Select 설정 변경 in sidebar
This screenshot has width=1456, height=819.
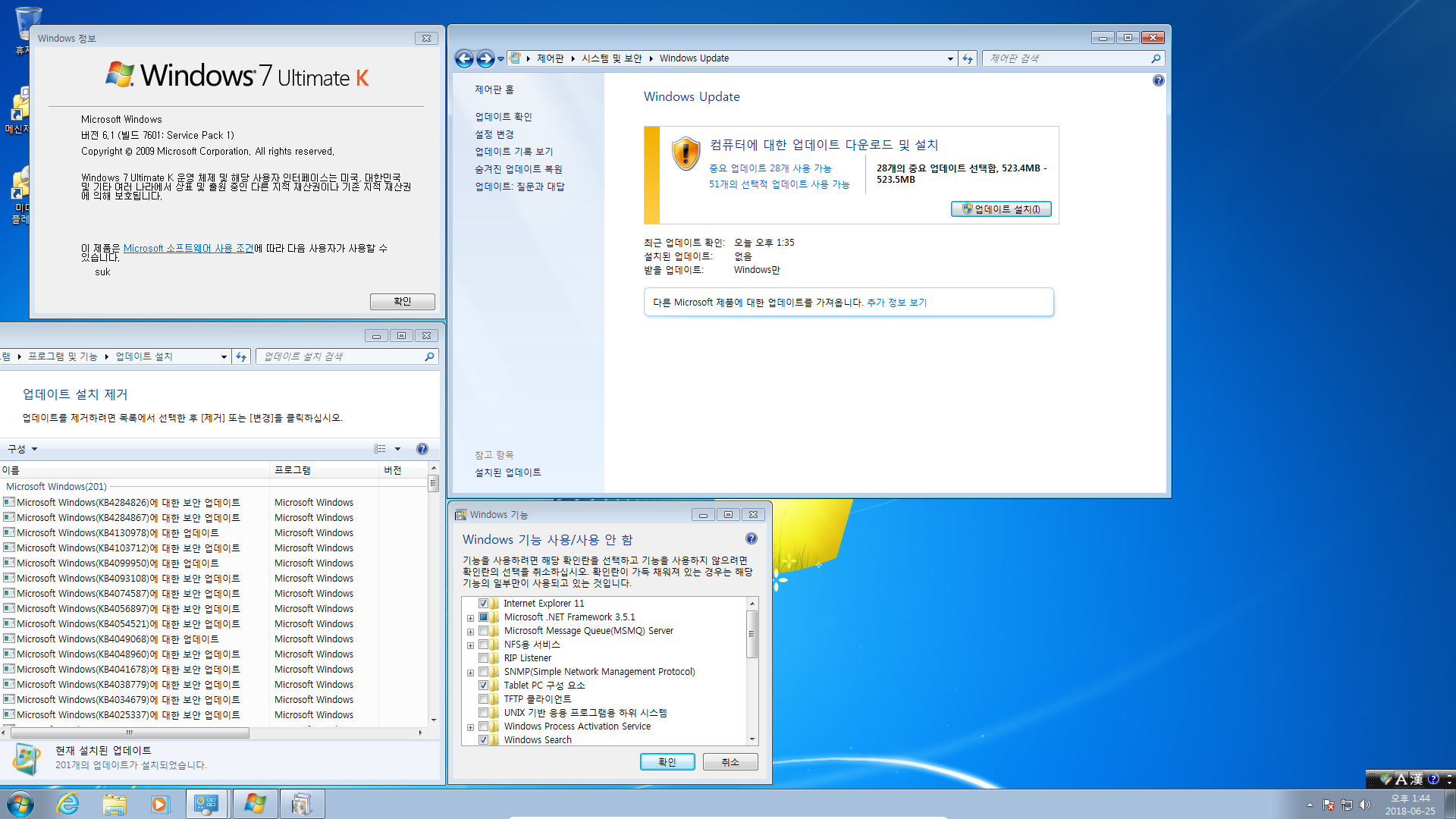pos(494,134)
